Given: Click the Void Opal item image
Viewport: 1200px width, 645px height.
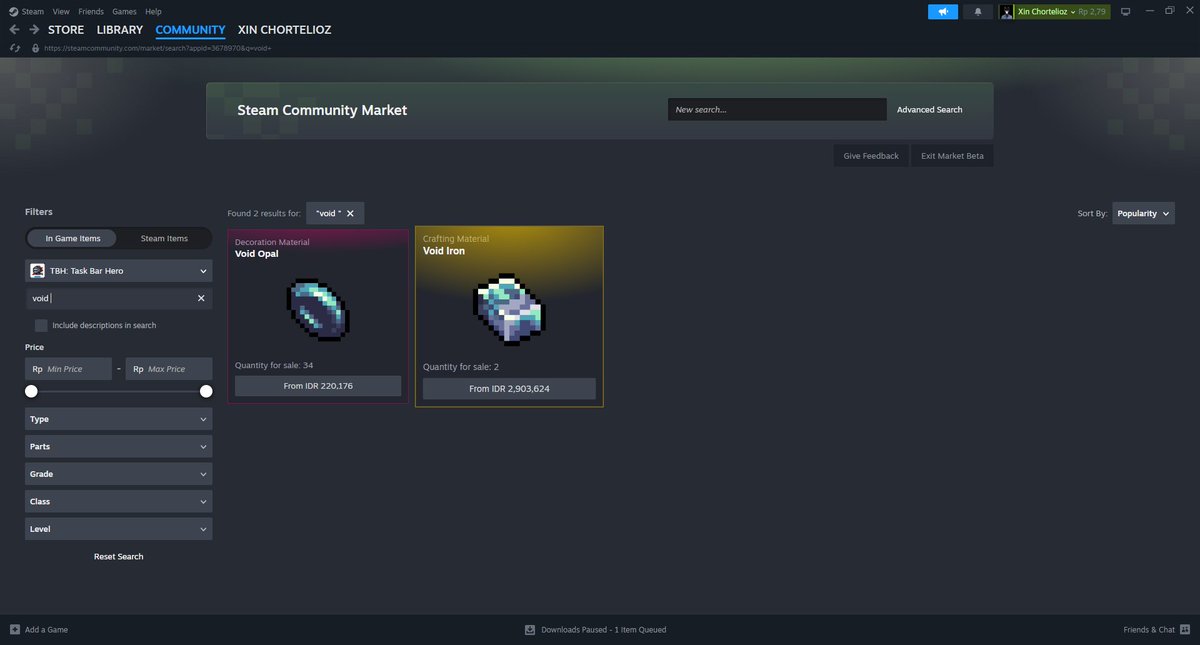Looking at the screenshot, I should tap(318, 309).
